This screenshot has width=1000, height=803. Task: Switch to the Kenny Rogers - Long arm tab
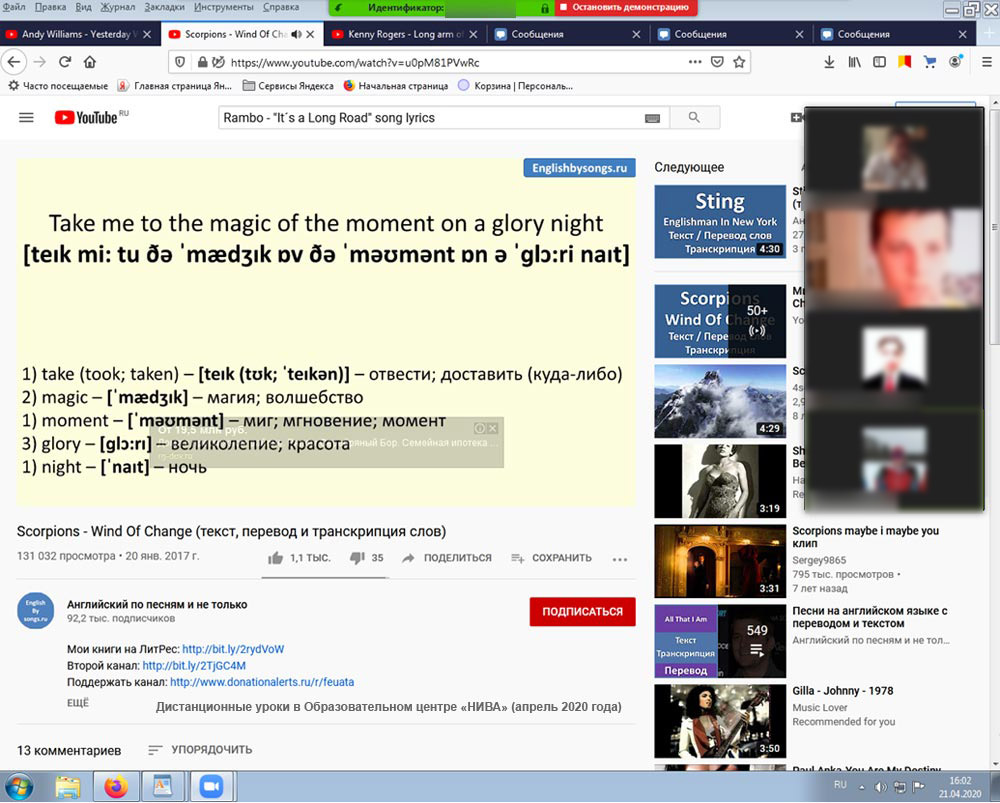coord(406,34)
